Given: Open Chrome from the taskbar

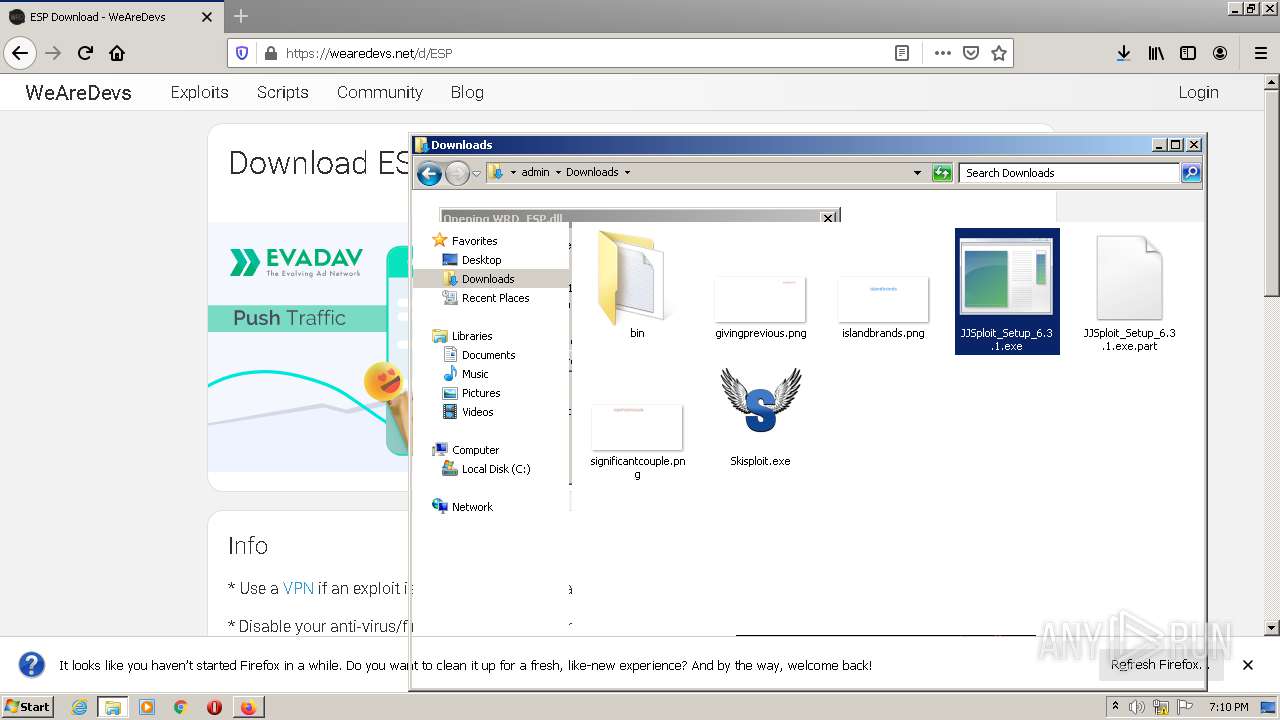Looking at the screenshot, I should (180, 707).
